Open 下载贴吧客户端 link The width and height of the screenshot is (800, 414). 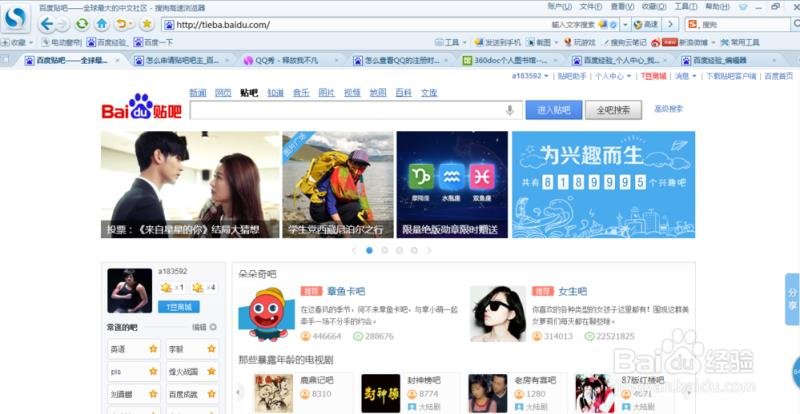(731, 76)
